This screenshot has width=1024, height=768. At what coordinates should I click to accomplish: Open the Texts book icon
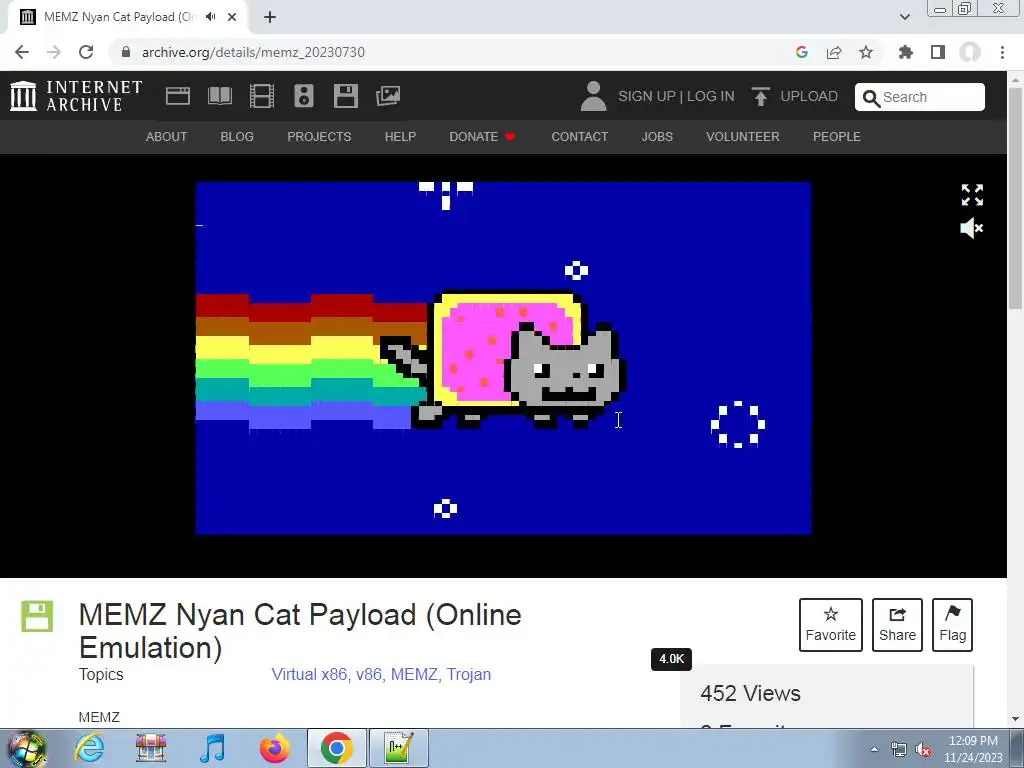coord(219,96)
